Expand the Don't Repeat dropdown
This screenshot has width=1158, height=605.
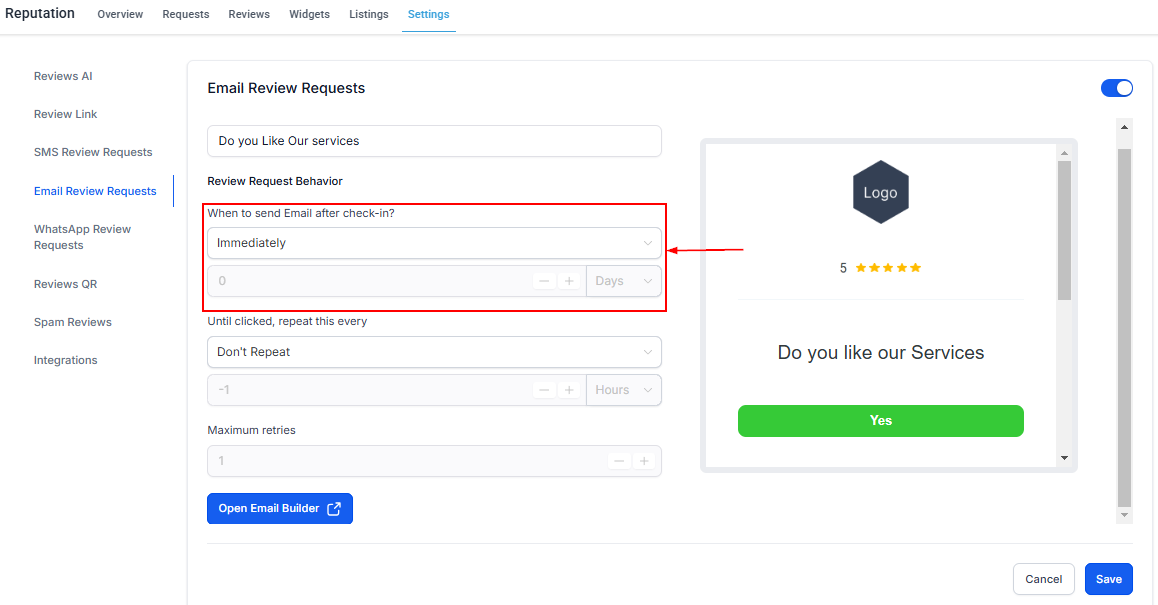coord(434,352)
